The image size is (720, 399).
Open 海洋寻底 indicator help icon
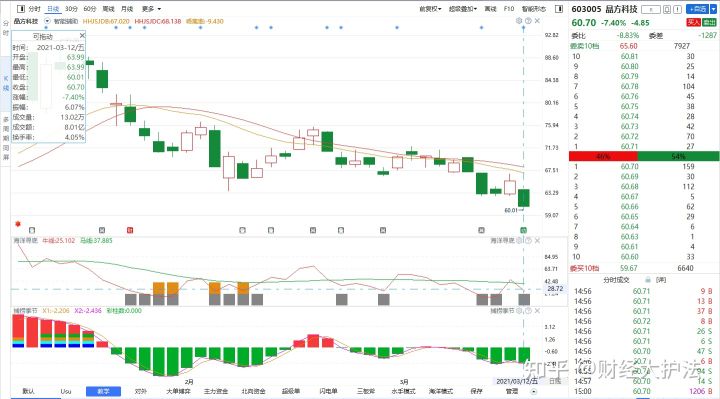pyautogui.click(x=528, y=240)
